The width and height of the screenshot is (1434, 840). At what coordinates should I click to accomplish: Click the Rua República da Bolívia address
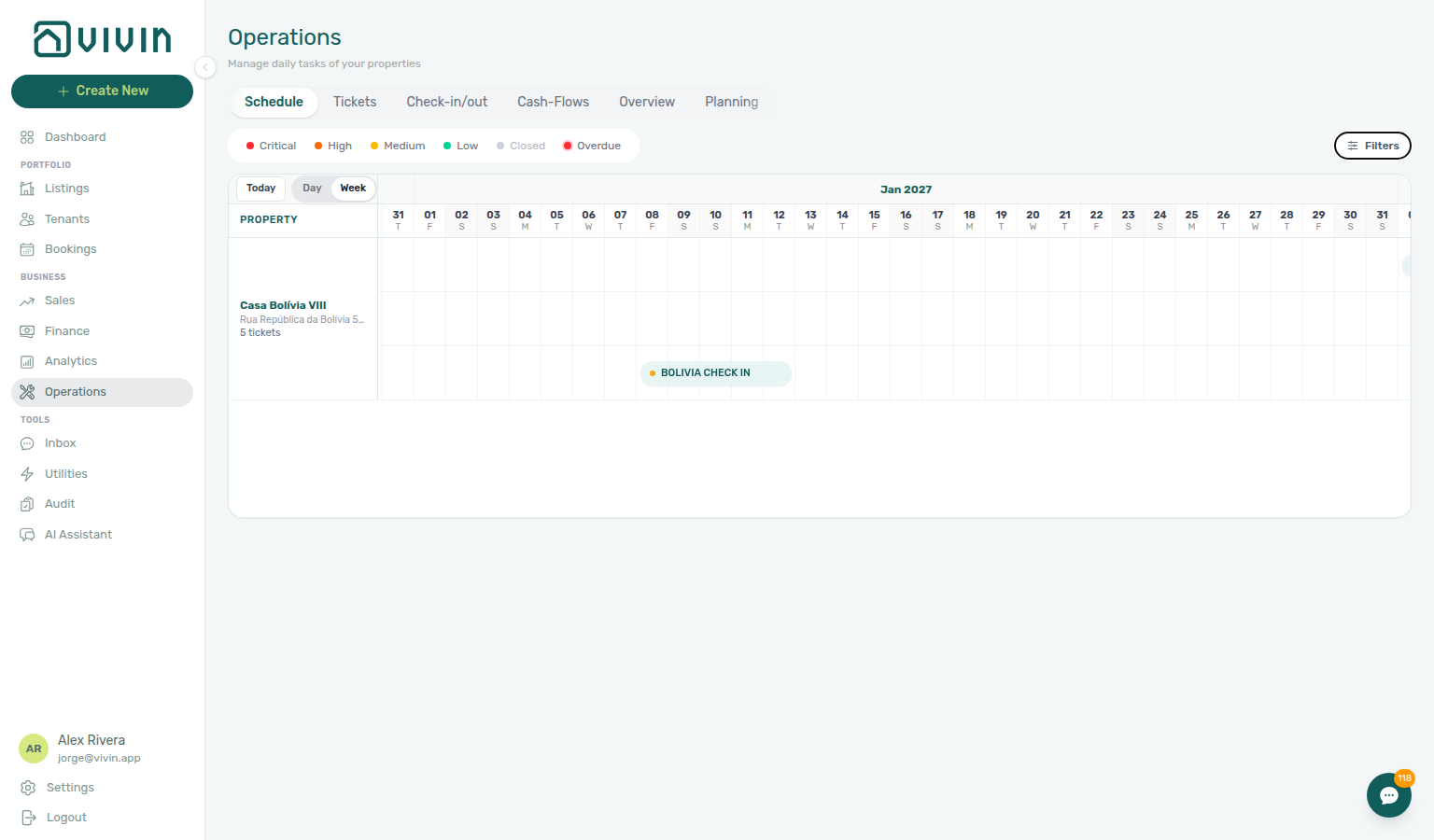(302, 319)
